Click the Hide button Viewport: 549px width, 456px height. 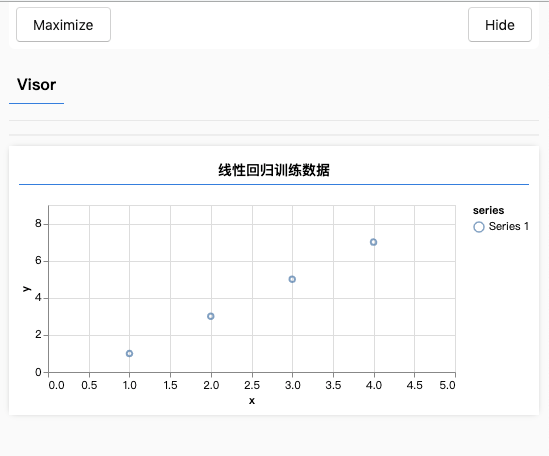pos(500,25)
